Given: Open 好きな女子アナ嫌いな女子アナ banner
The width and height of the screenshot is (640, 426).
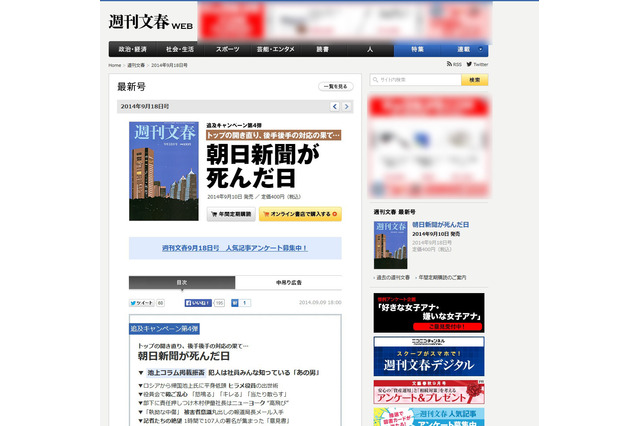Looking at the screenshot, I should coord(429,313).
